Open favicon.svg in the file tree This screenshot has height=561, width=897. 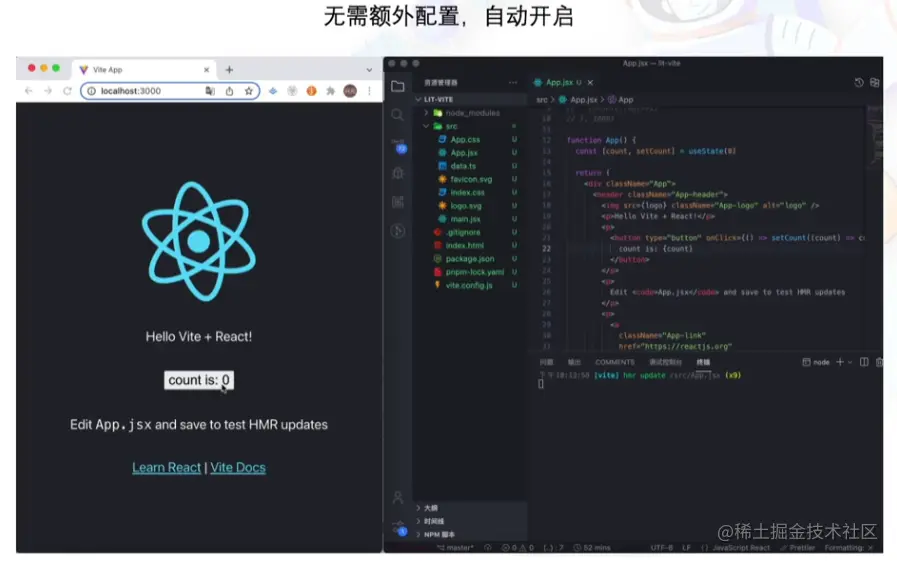pos(471,179)
